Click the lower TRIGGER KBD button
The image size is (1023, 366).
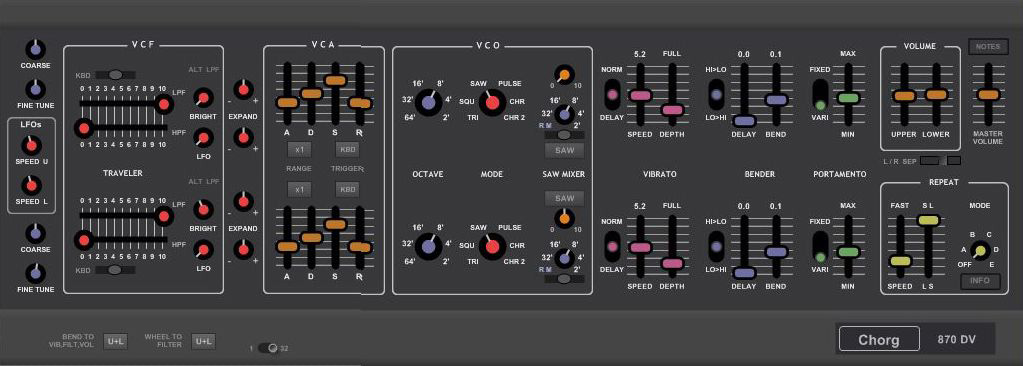[x=348, y=190]
